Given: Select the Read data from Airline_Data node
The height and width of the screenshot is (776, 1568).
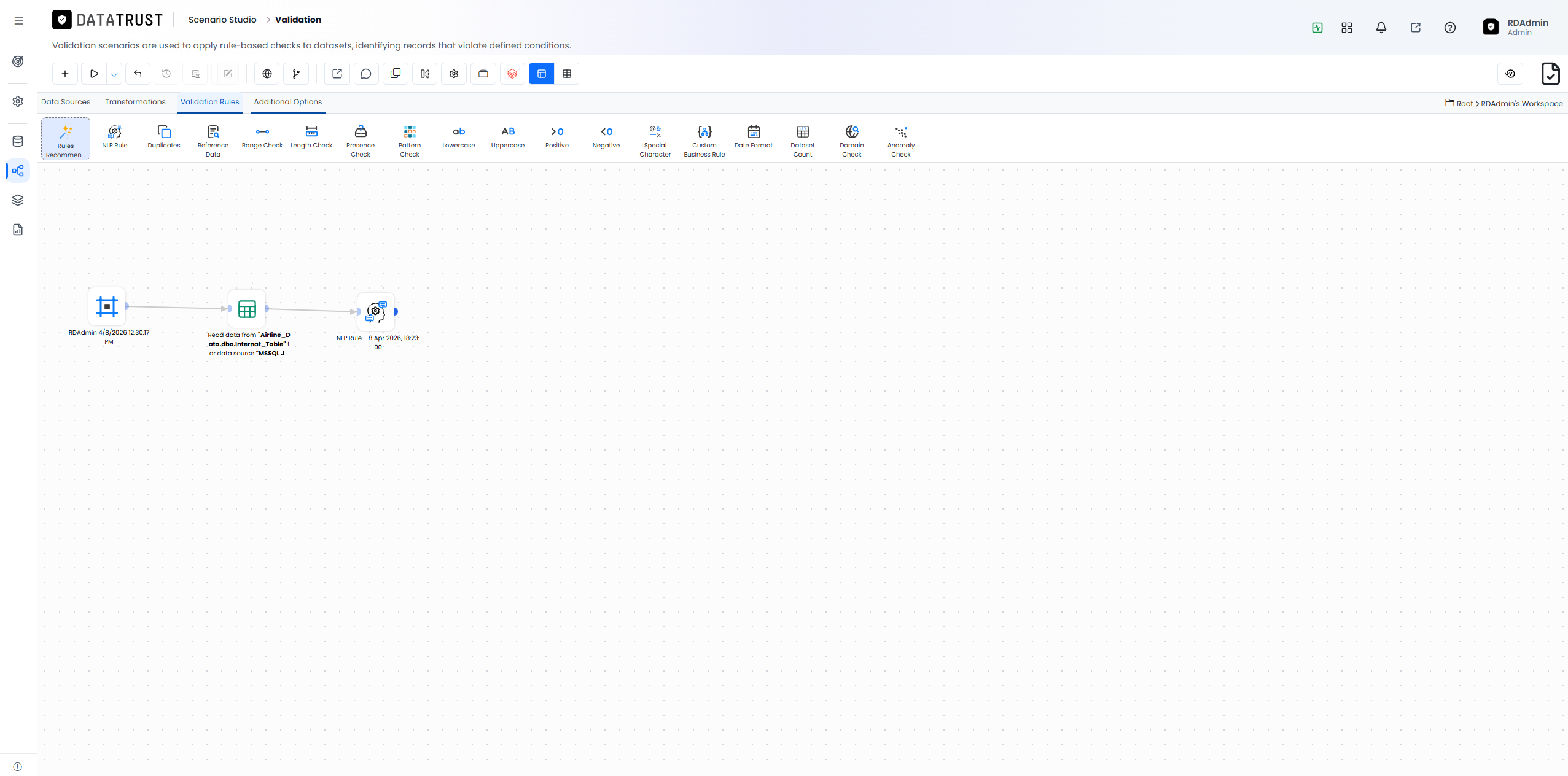Looking at the screenshot, I should 247,309.
